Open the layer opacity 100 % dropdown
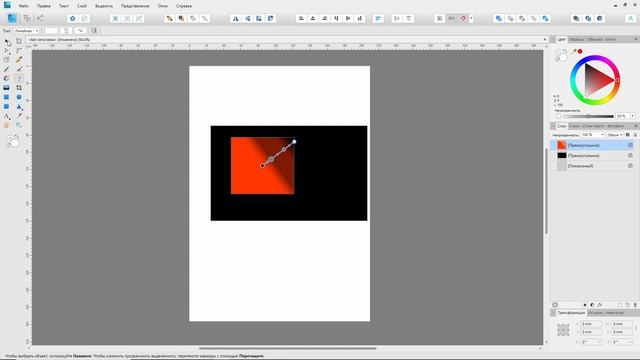Image resolution: width=640 pixels, height=360 pixels. pos(592,135)
